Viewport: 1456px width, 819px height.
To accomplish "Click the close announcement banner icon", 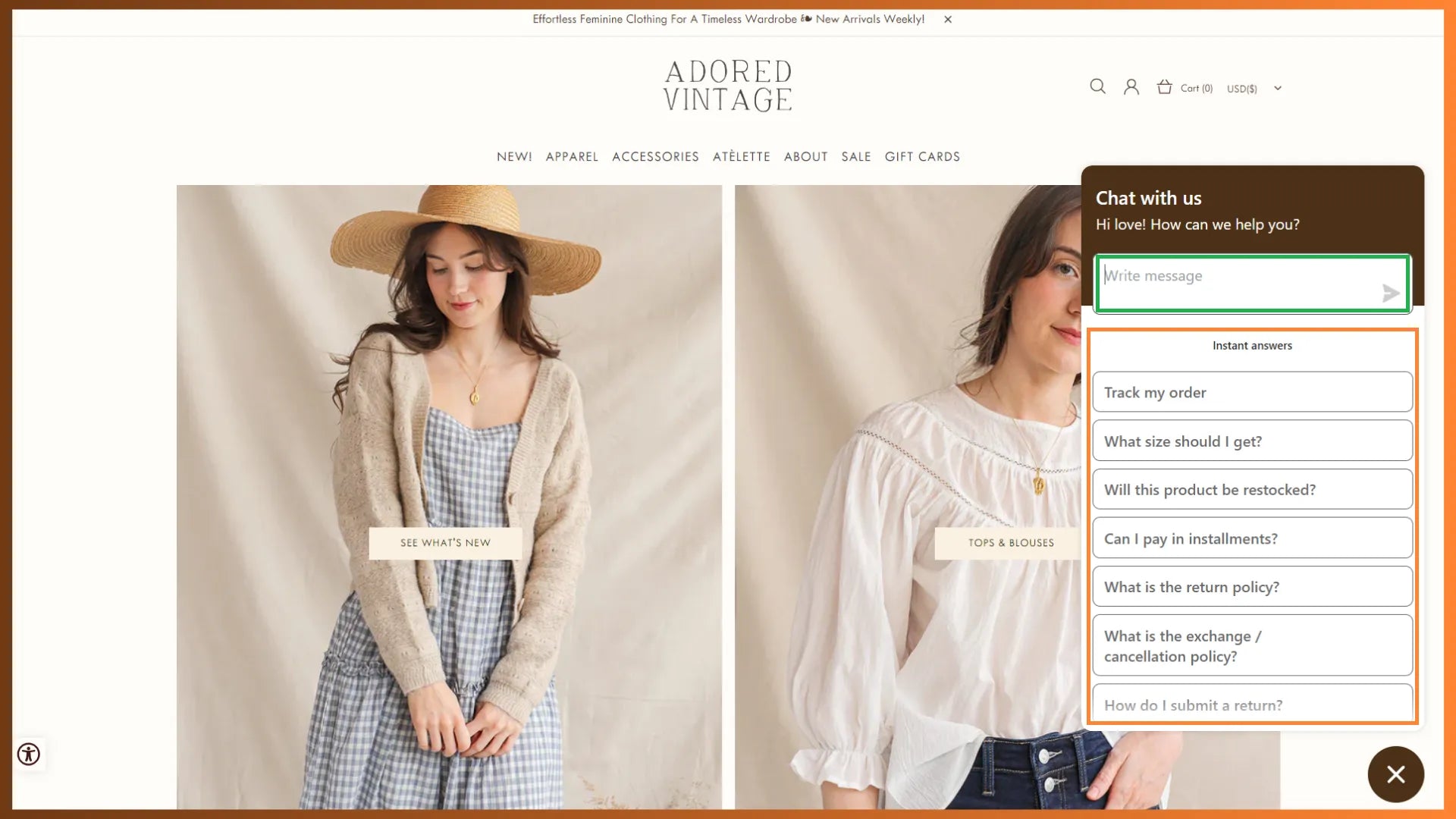I will tap(948, 19).
